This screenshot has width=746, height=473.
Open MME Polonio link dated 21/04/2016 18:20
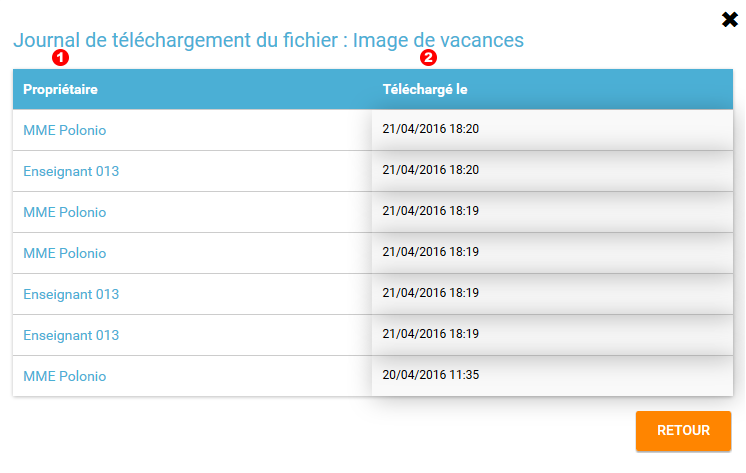[x=64, y=130]
